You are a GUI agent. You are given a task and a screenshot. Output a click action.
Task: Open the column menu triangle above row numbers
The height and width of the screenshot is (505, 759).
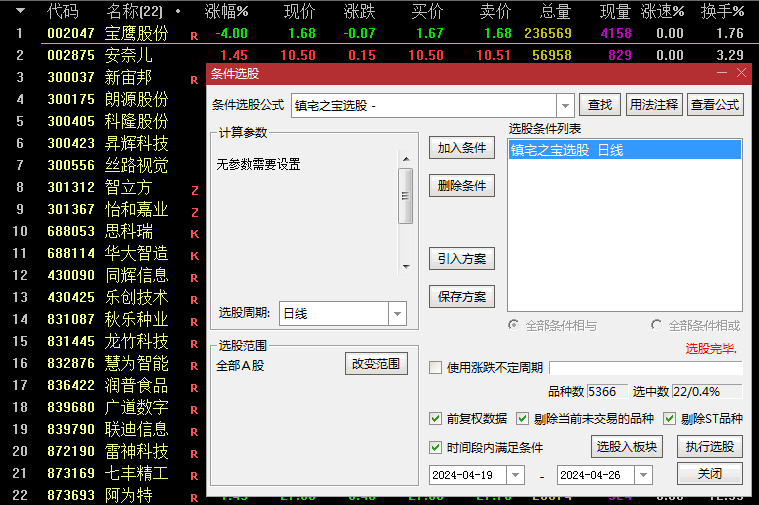(x=20, y=10)
